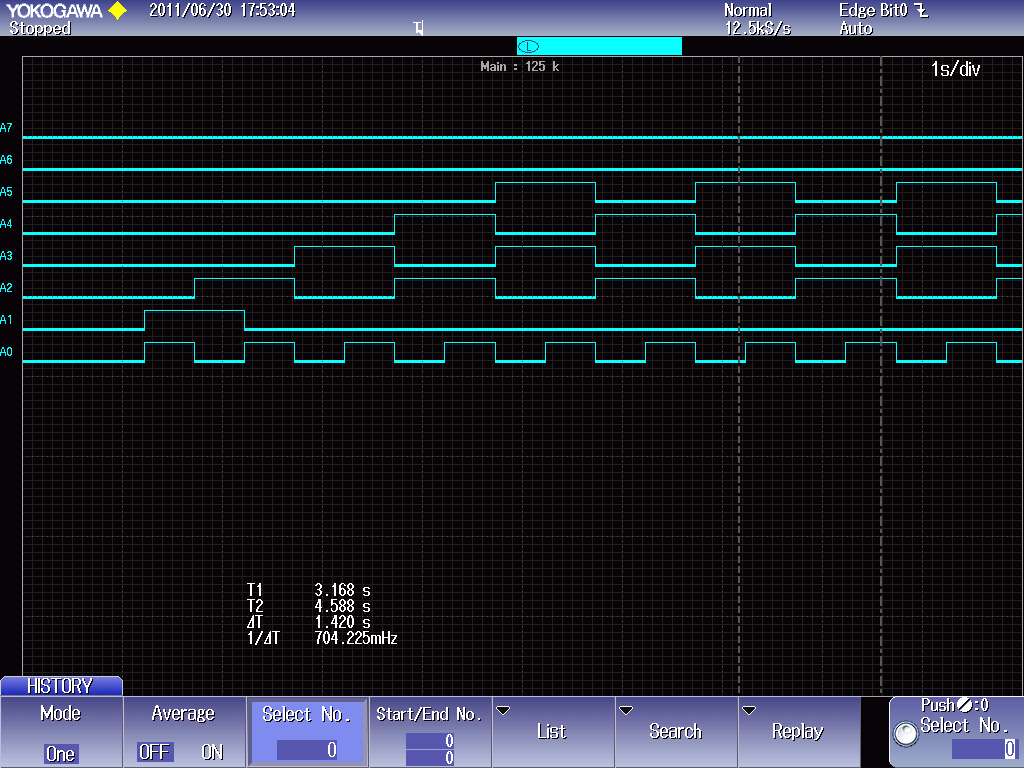Screen dimensions: 1024x768
Task: Click the first high pulse of A5 waveform
Action: (x=545, y=192)
